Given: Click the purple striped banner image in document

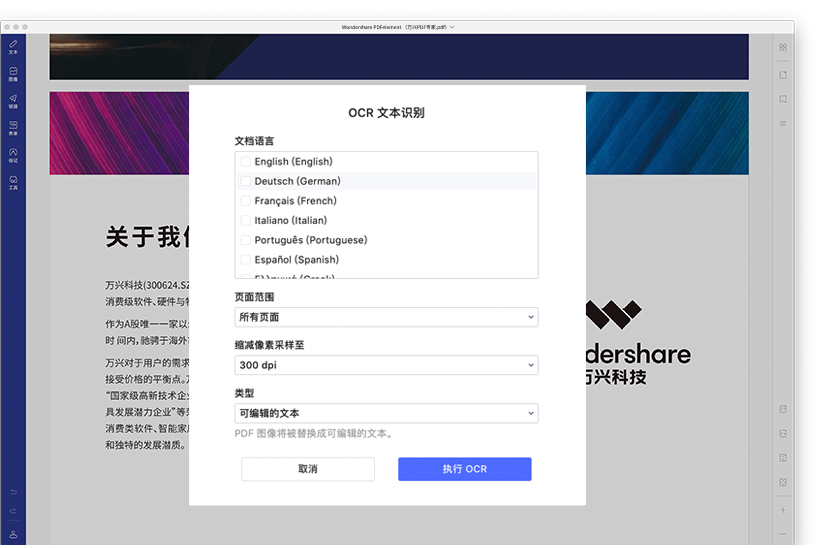Looking at the screenshot, I should [x=119, y=133].
